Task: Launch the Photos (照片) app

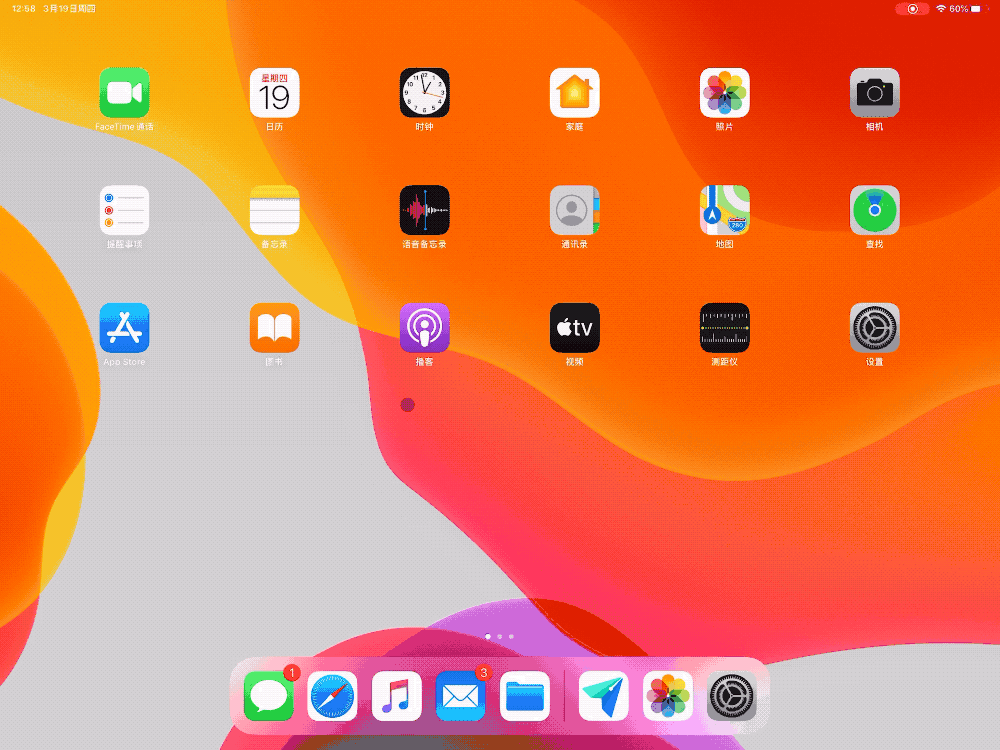Action: (724, 91)
